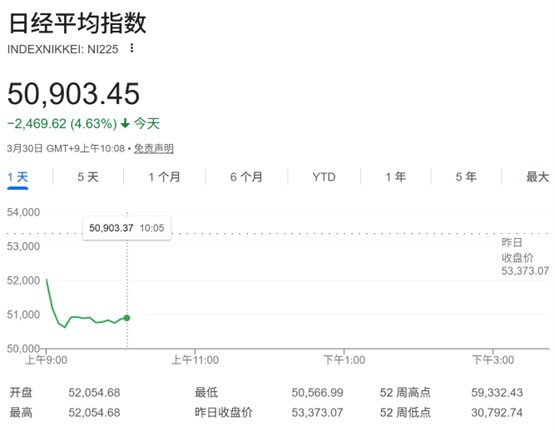
Task: Click the 上午11:00 axis label
Action: [x=195, y=360]
